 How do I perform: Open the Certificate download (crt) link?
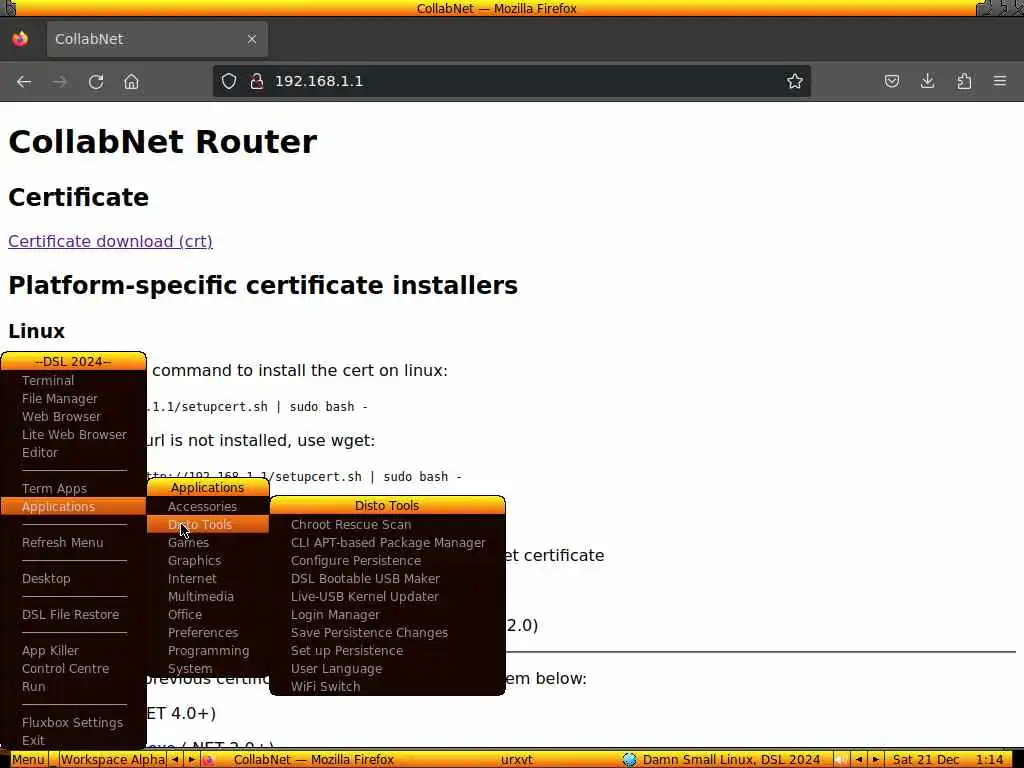point(110,241)
